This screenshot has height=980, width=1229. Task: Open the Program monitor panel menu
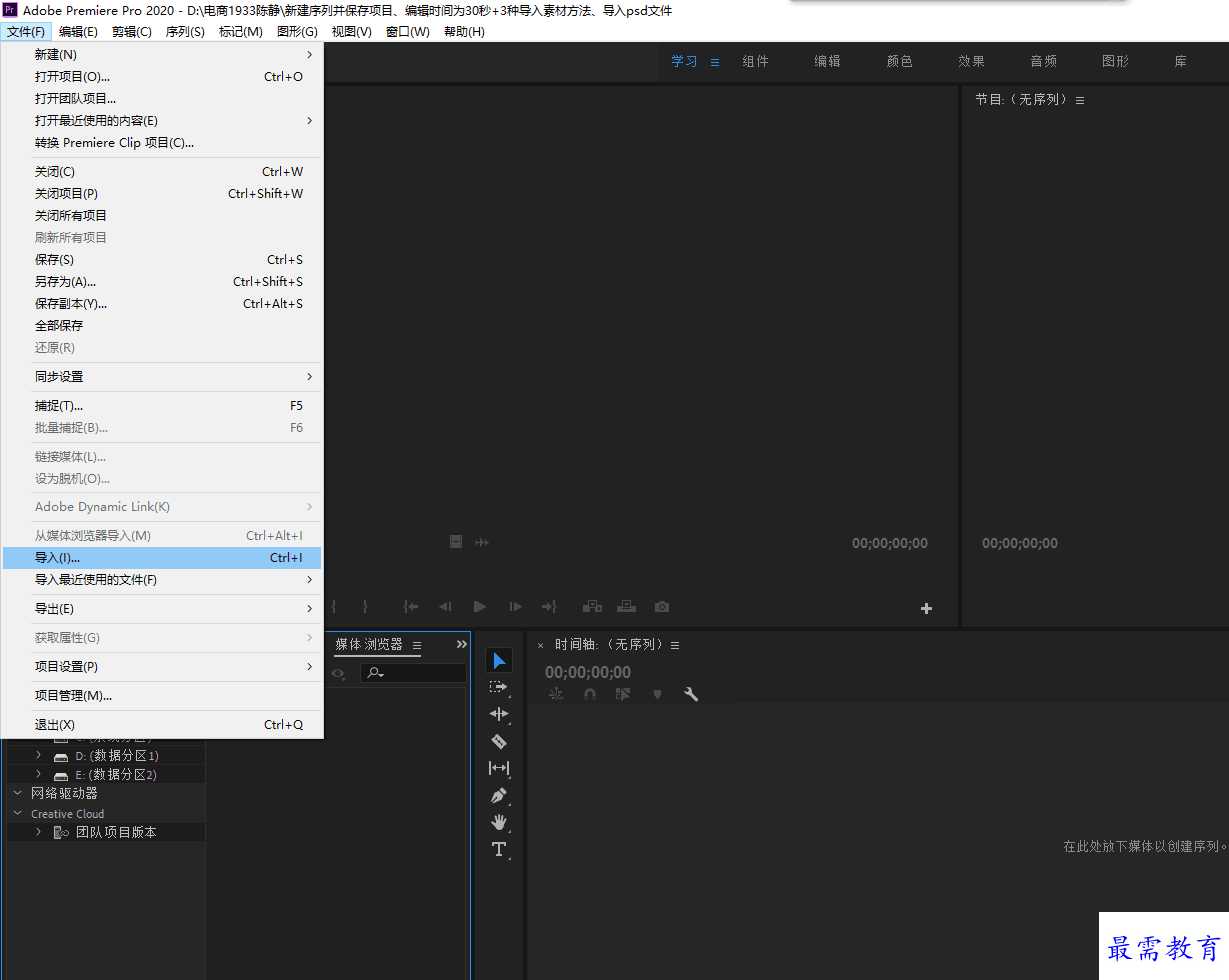click(1080, 100)
